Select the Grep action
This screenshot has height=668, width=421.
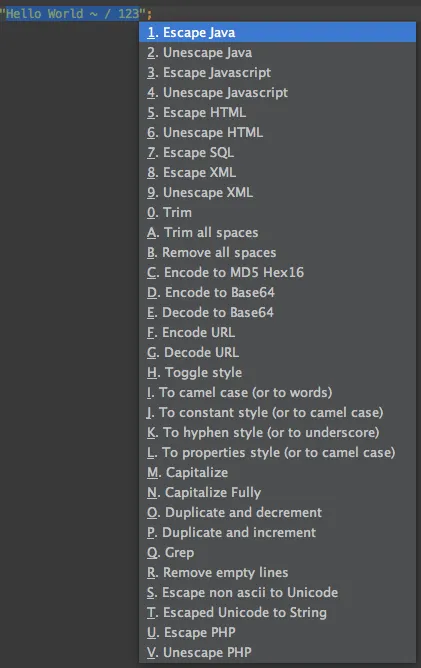tap(277, 553)
